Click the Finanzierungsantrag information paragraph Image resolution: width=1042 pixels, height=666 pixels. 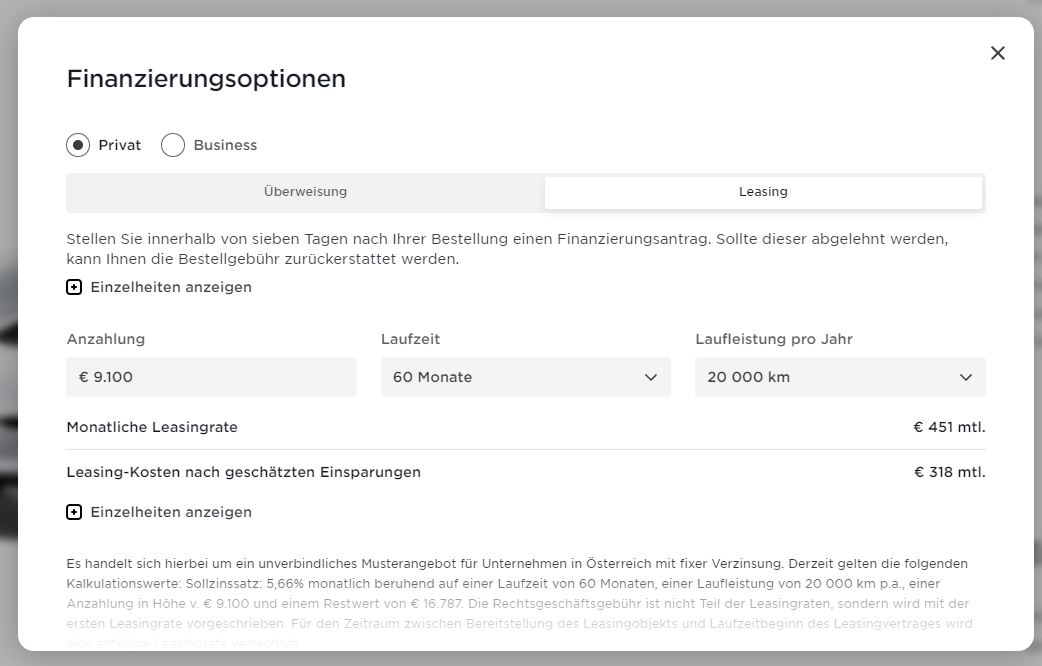507,249
